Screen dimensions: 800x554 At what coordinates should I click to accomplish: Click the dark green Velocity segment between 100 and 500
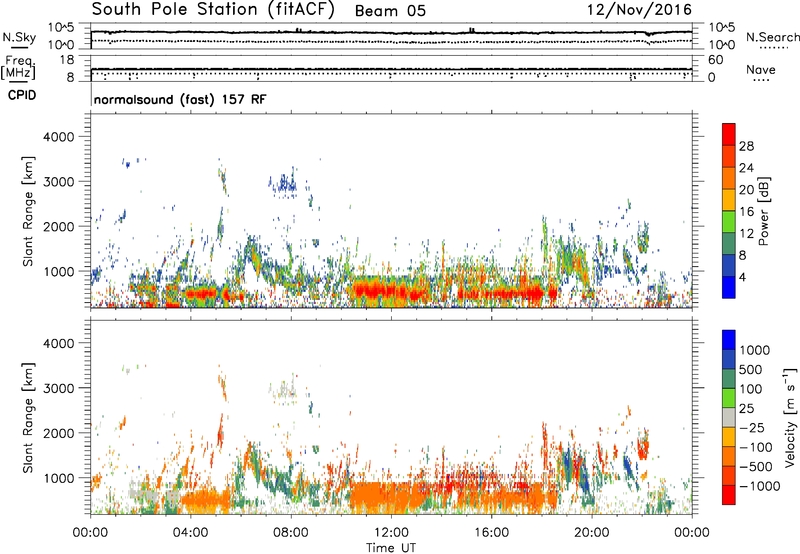pos(729,379)
